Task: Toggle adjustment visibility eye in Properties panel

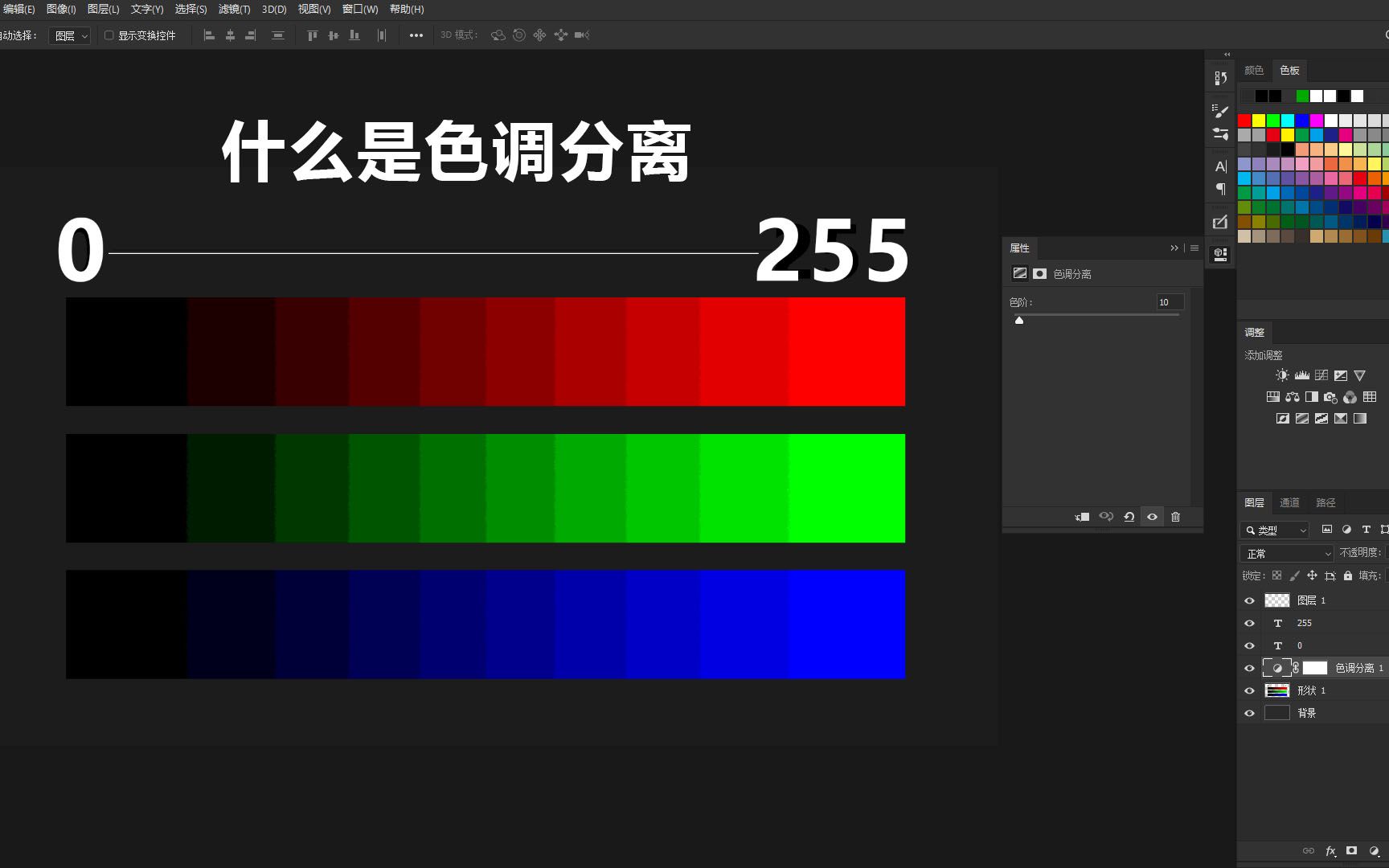Action: [1152, 517]
